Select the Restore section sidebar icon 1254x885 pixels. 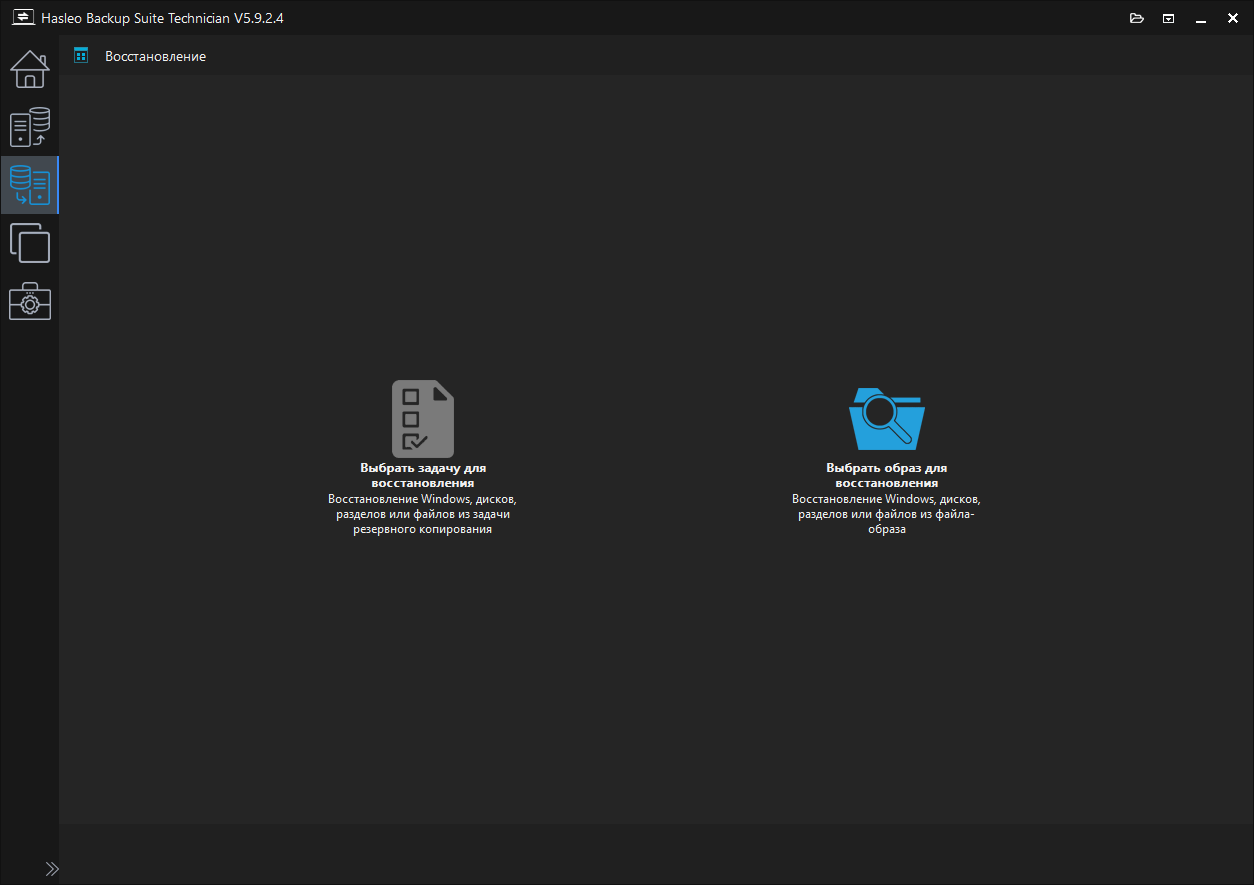[30, 185]
